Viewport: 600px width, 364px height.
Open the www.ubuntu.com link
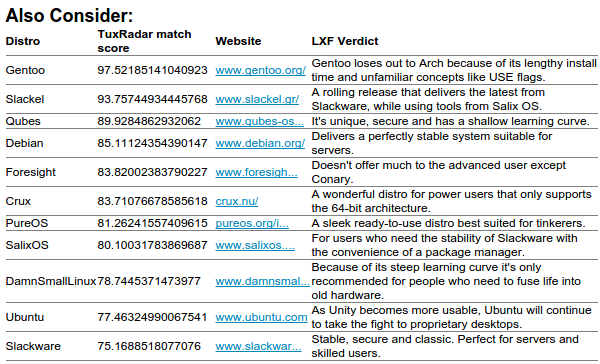[x=261, y=317]
